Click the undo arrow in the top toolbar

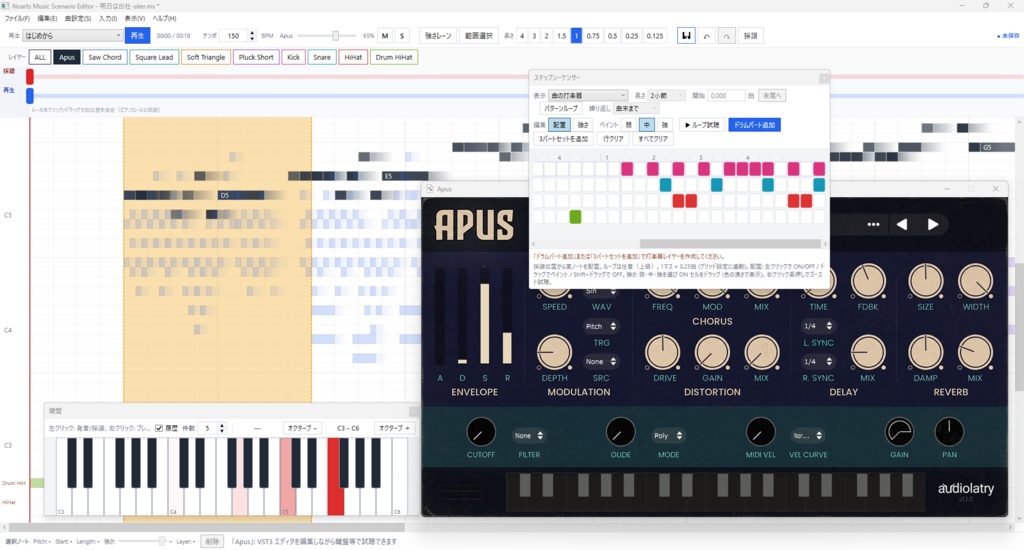tap(706, 36)
